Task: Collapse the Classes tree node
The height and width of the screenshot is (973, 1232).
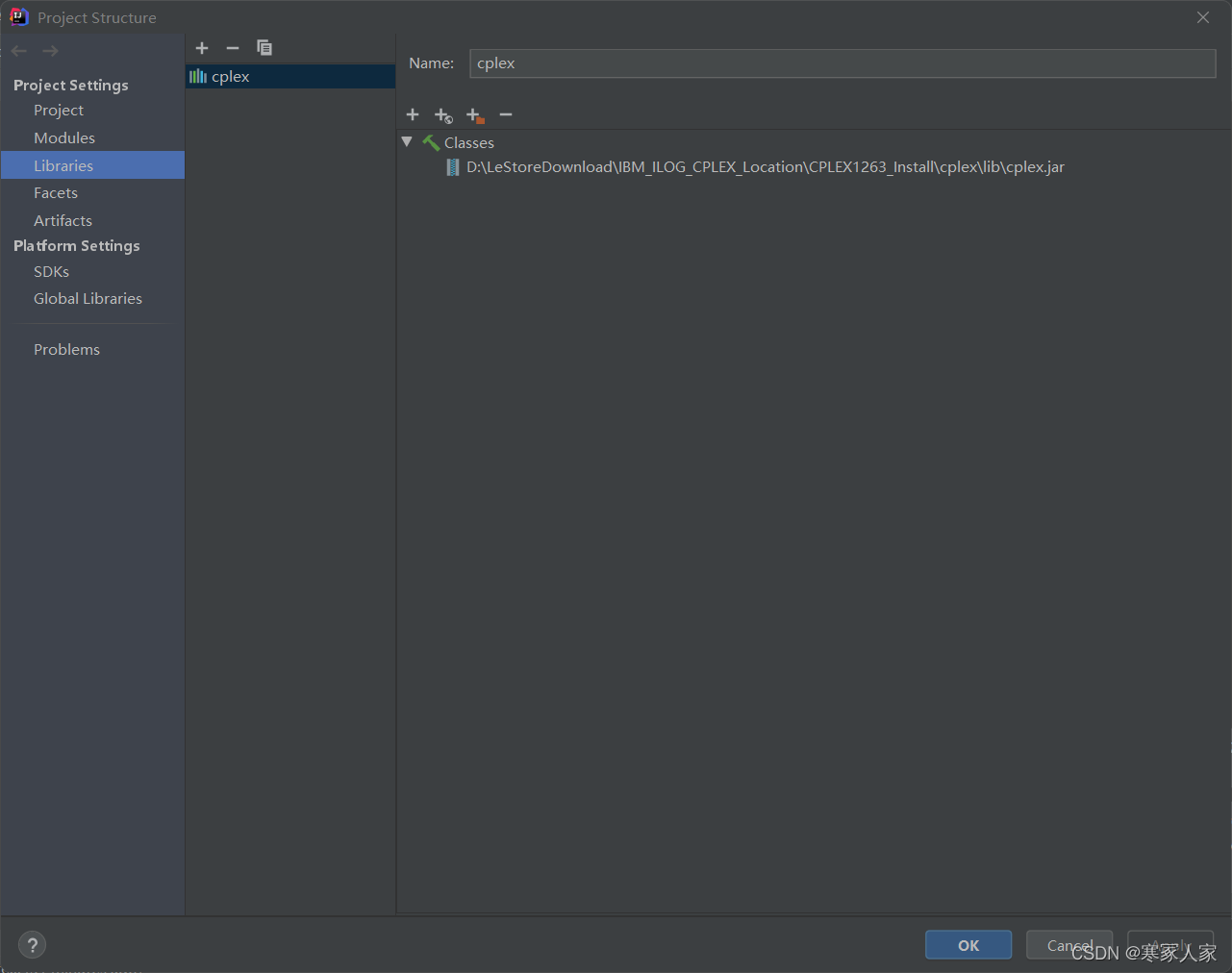Action: pyautogui.click(x=407, y=141)
